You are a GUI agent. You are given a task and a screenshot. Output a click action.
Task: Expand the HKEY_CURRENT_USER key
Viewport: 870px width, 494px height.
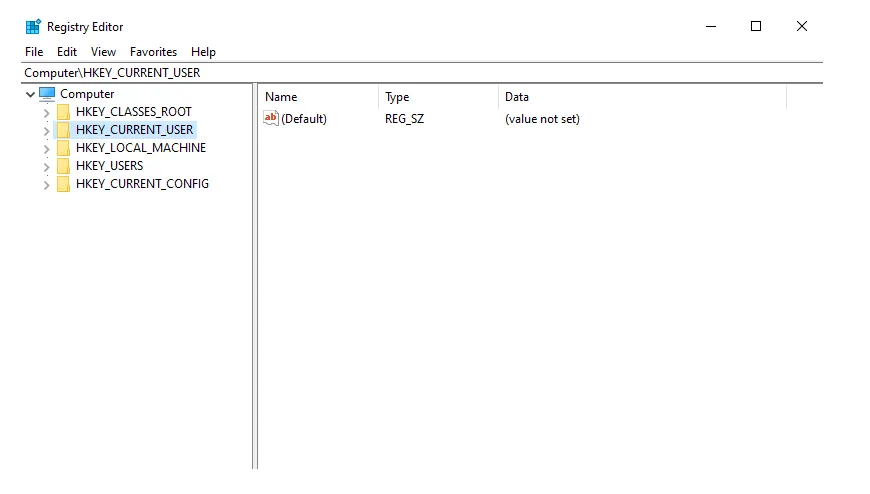47,131
